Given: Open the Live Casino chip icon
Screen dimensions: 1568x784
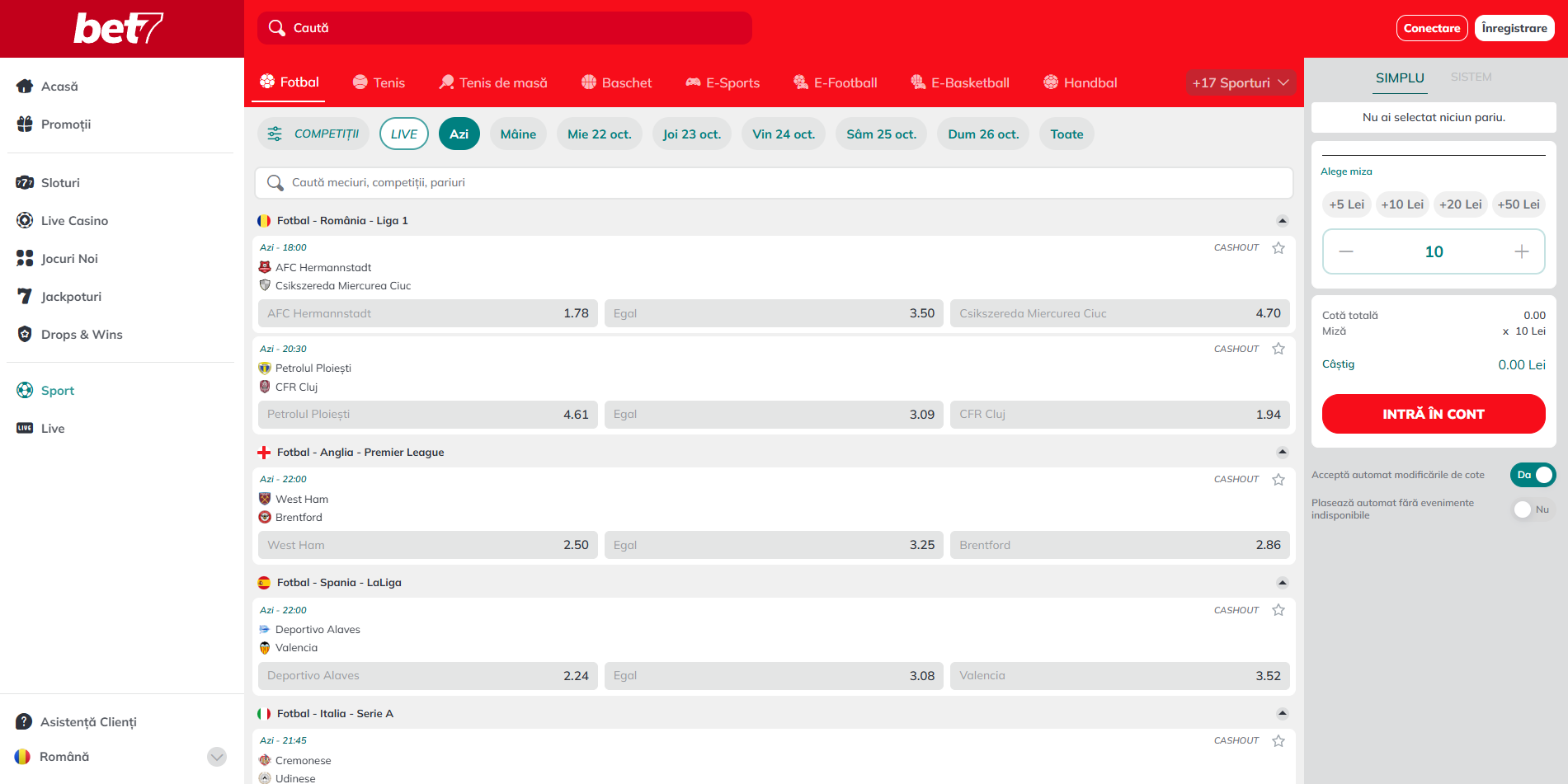Looking at the screenshot, I should coord(25,220).
